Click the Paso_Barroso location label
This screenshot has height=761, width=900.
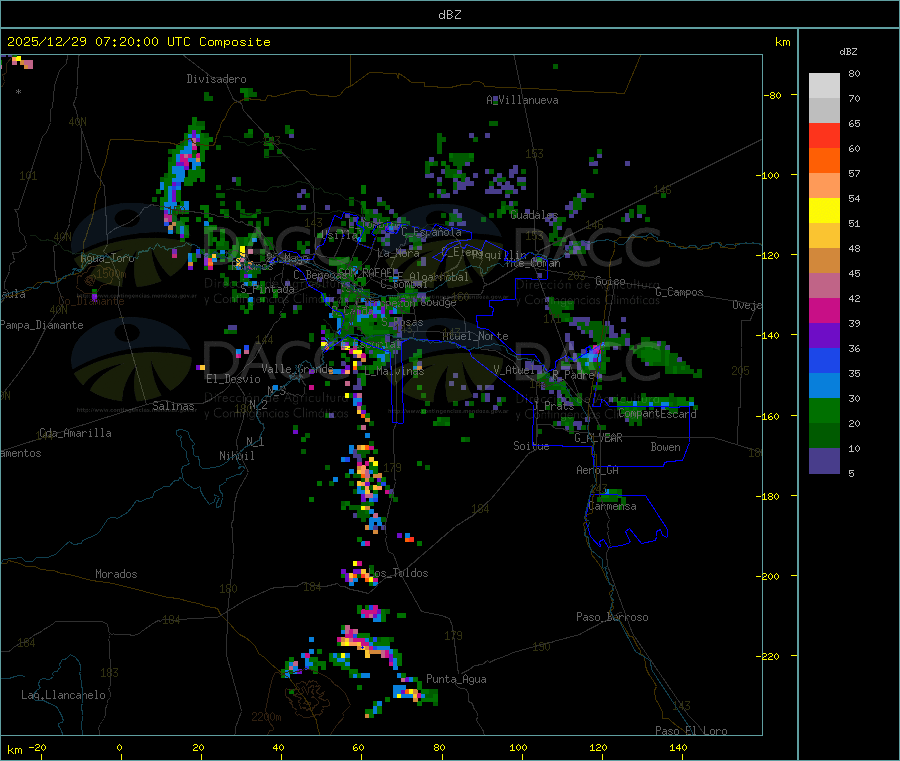pos(612,617)
